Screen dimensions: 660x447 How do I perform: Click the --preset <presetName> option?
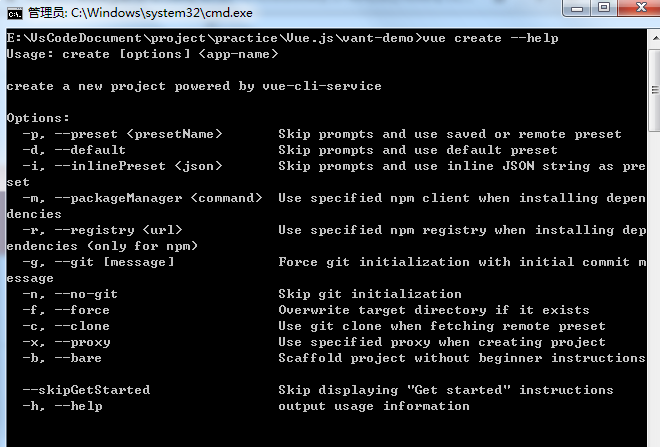pyautogui.click(x=146, y=134)
